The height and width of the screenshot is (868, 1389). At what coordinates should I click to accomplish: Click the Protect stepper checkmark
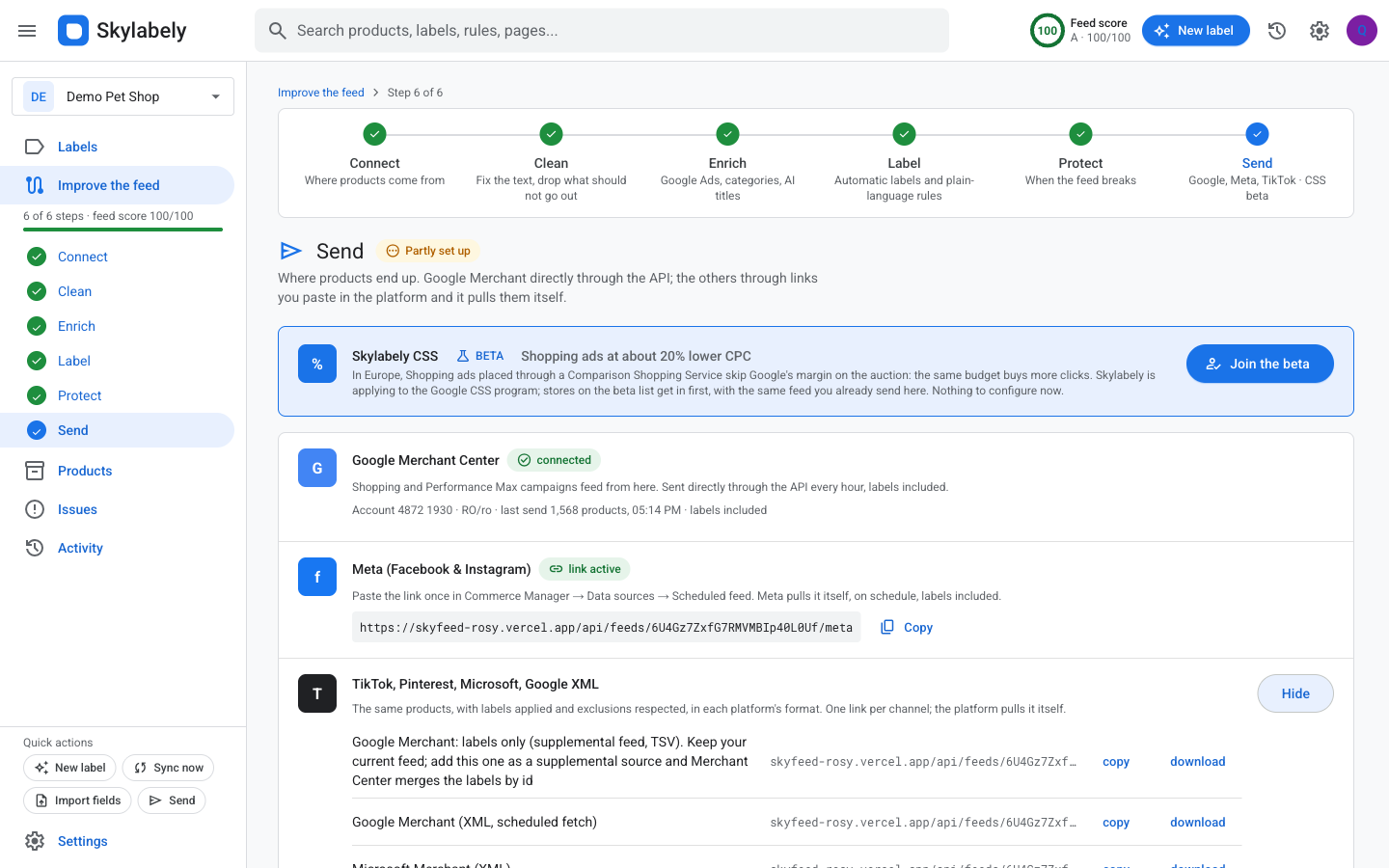point(1080,134)
